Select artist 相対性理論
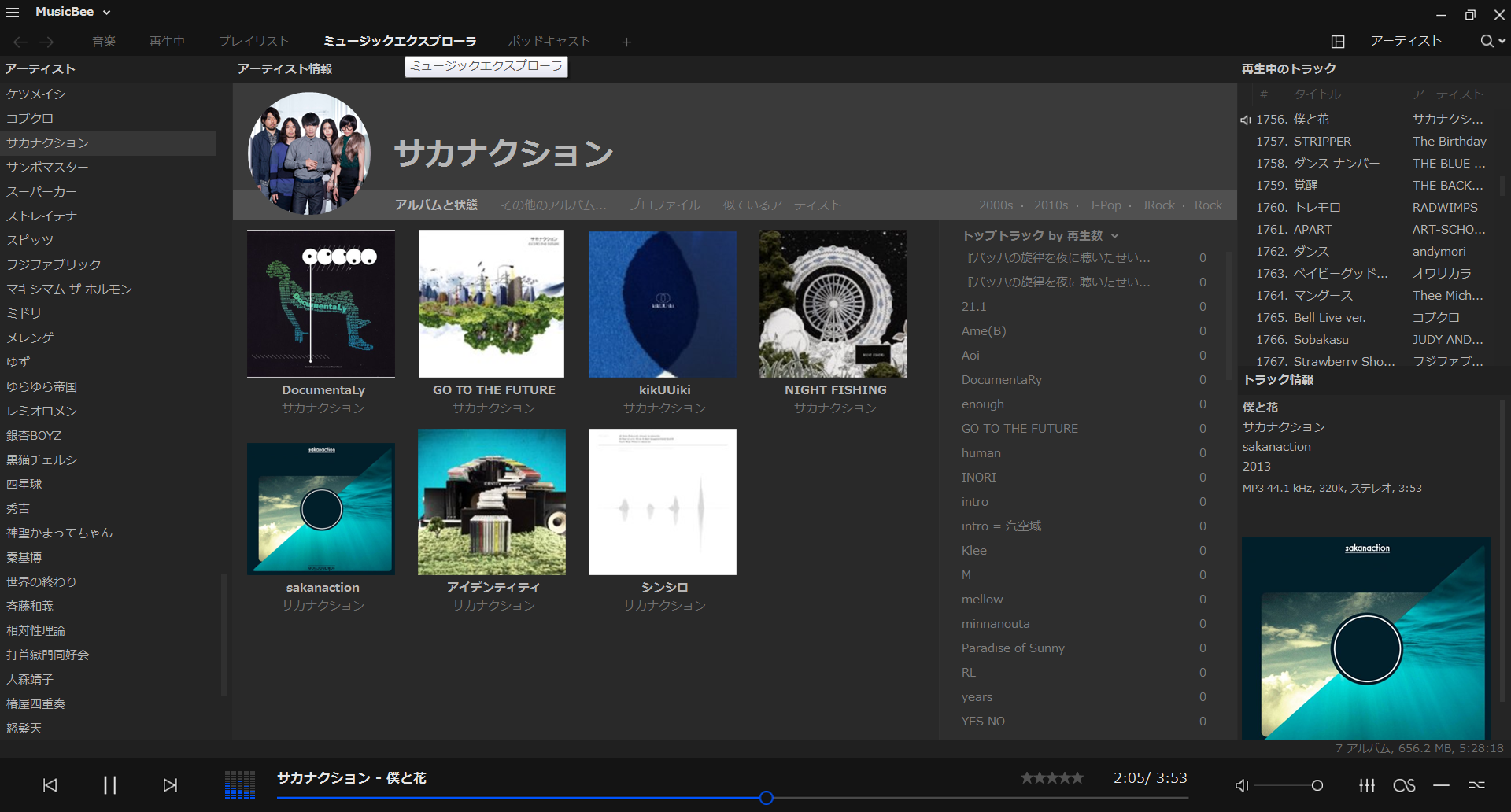Image resolution: width=1511 pixels, height=812 pixels. coord(108,630)
